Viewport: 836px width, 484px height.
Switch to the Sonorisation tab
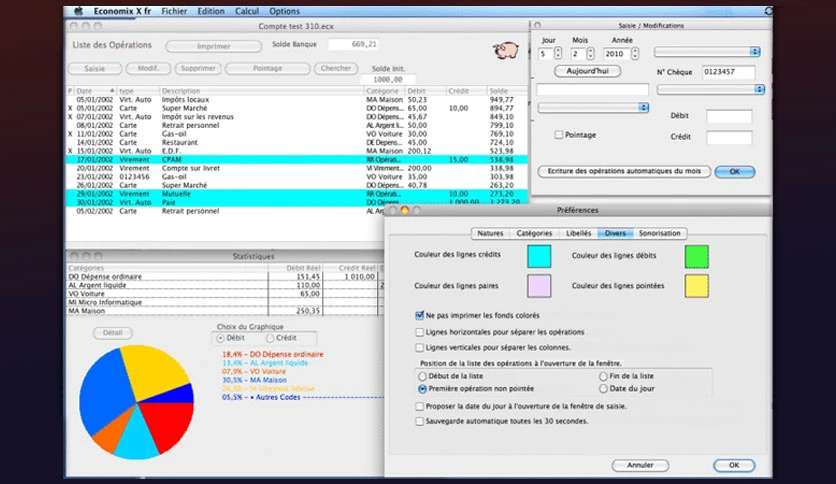[x=660, y=233]
